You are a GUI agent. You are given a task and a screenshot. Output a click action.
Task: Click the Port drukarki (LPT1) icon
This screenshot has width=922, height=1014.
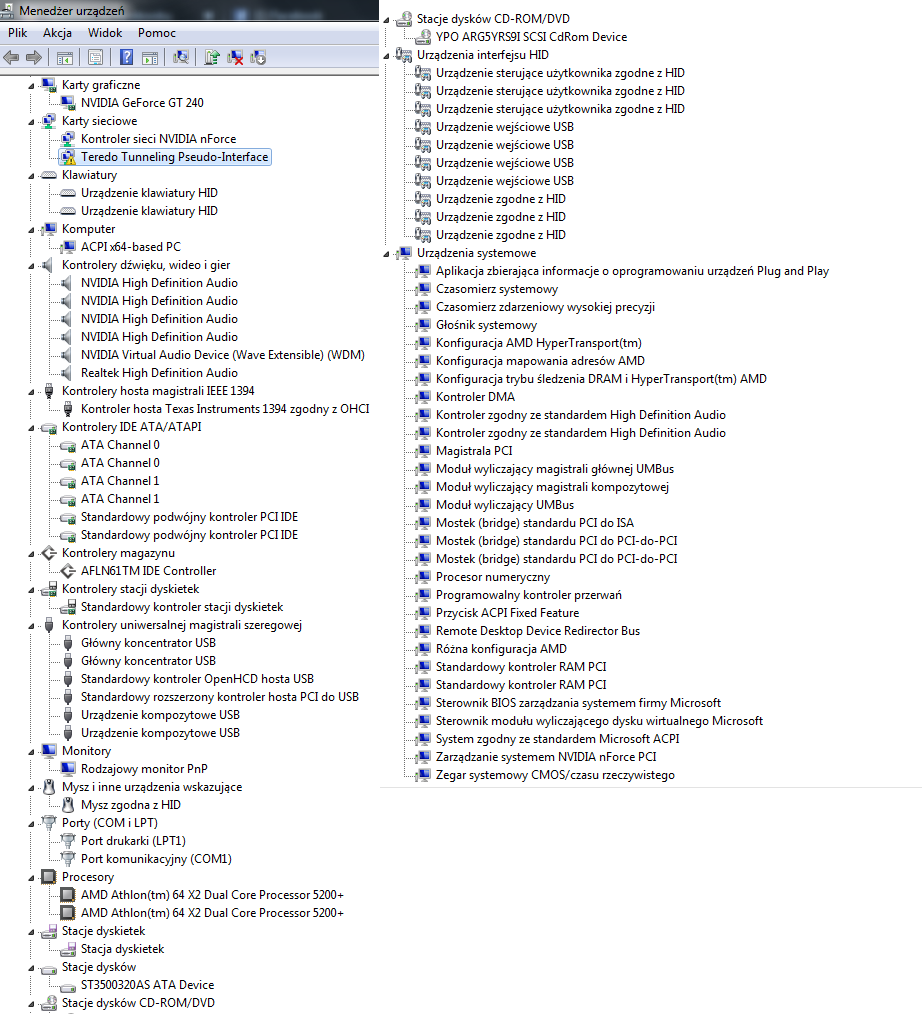click(x=68, y=841)
